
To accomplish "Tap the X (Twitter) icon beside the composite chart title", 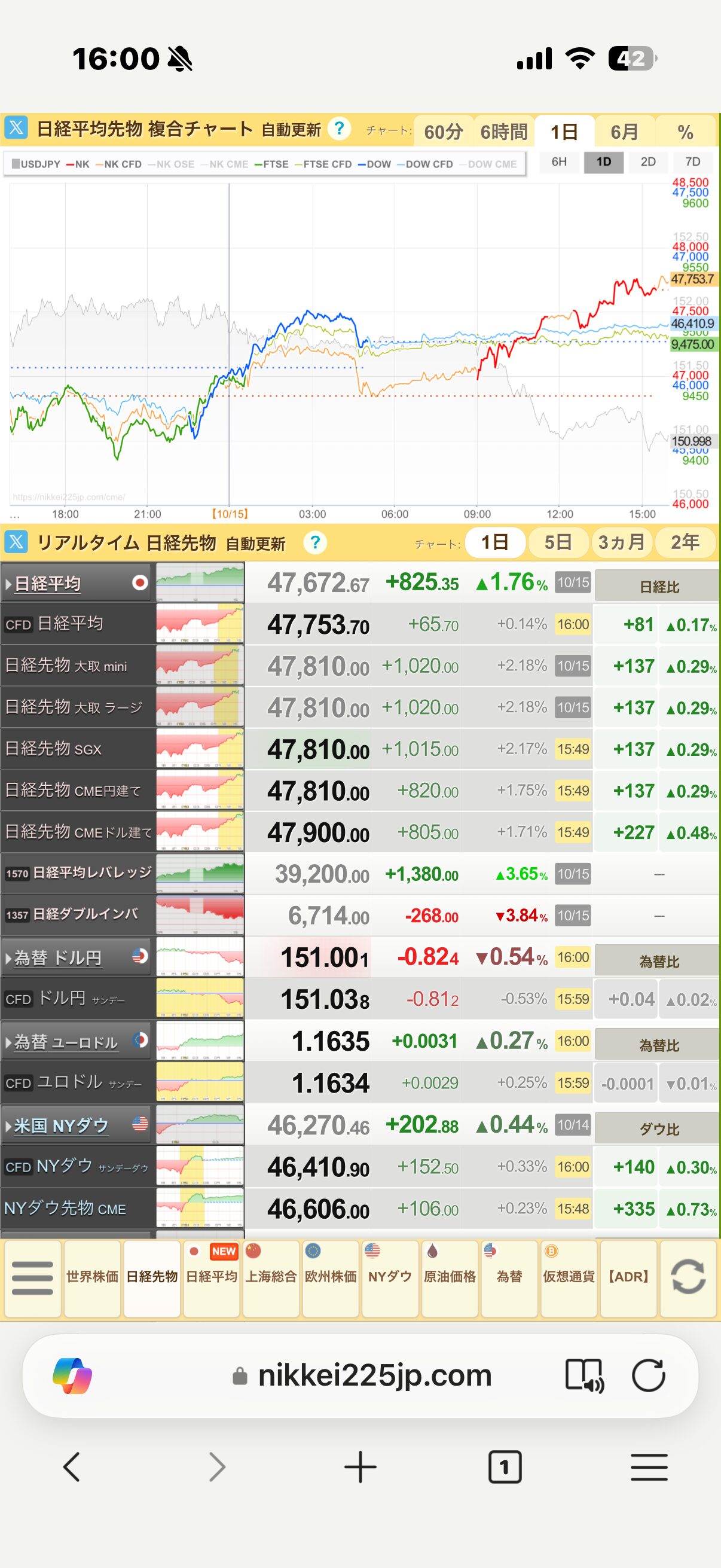I will pos(16,129).
